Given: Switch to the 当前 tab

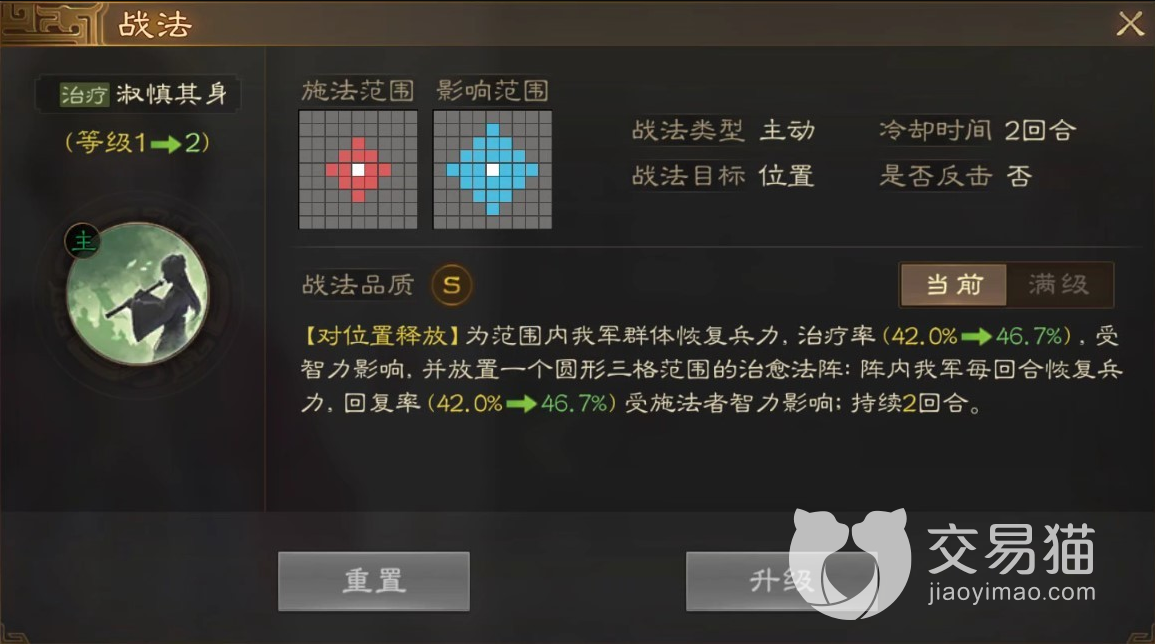Looking at the screenshot, I should [953, 284].
